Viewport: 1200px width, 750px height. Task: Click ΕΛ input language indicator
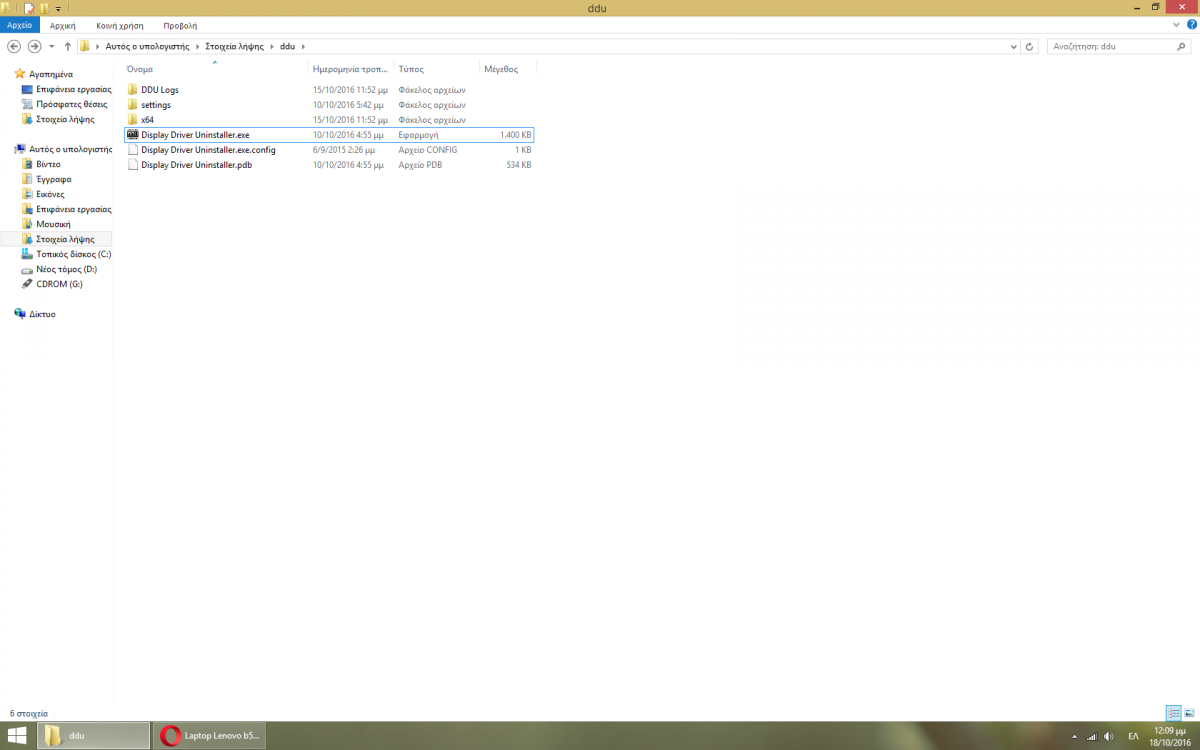tap(1133, 737)
